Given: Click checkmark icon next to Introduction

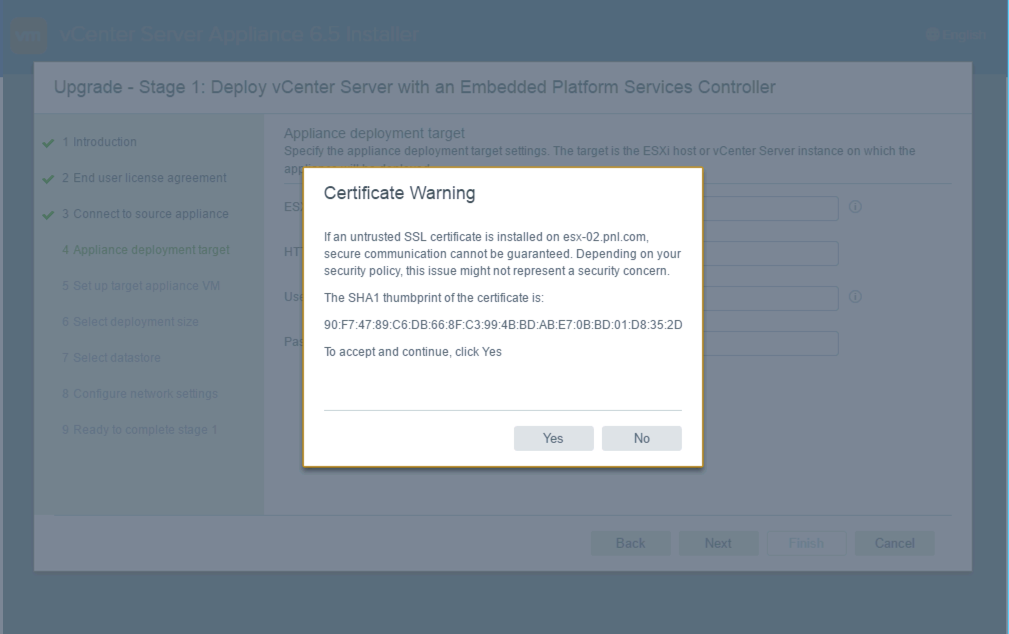Looking at the screenshot, I should coord(48,143).
